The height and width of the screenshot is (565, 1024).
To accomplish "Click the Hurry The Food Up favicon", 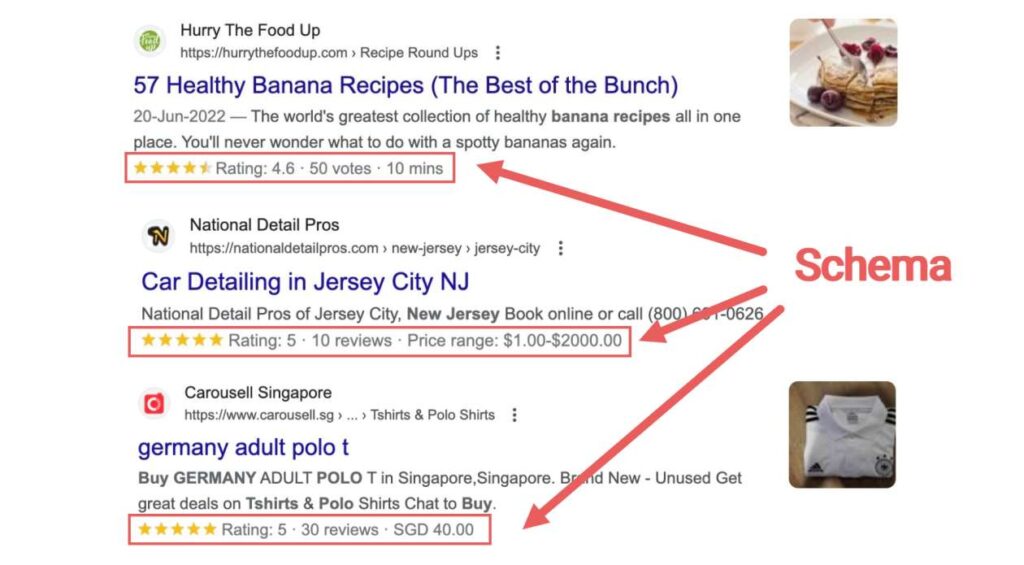I will click(150, 41).
